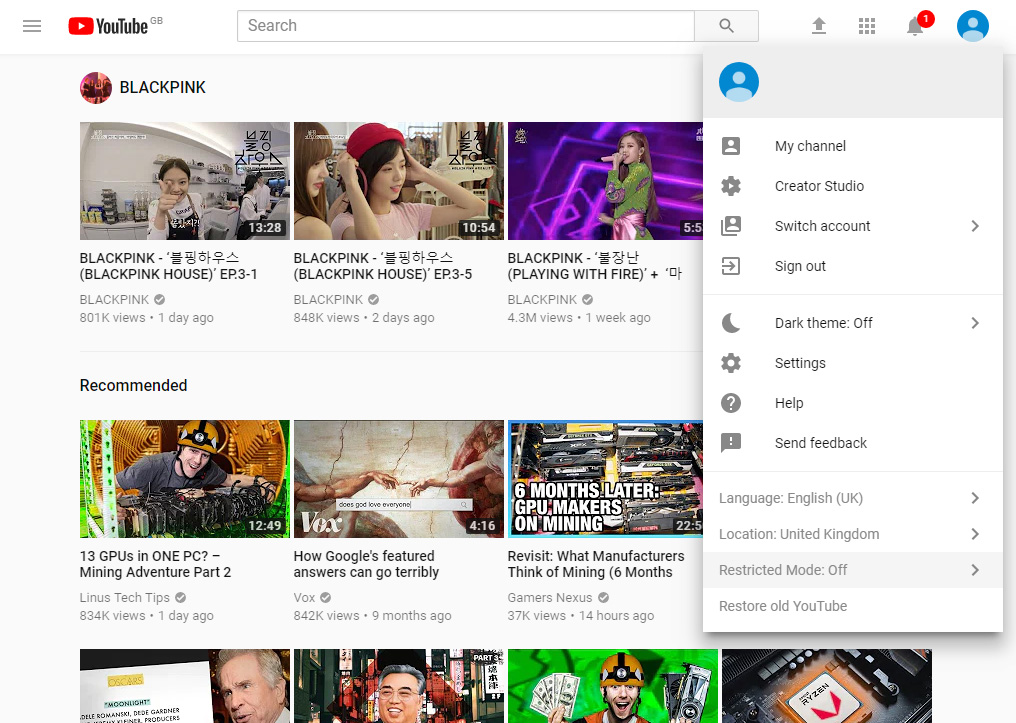This screenshot has height=723, width=1016.
Task: Click the Switch account icon
Action: [731, 226]
